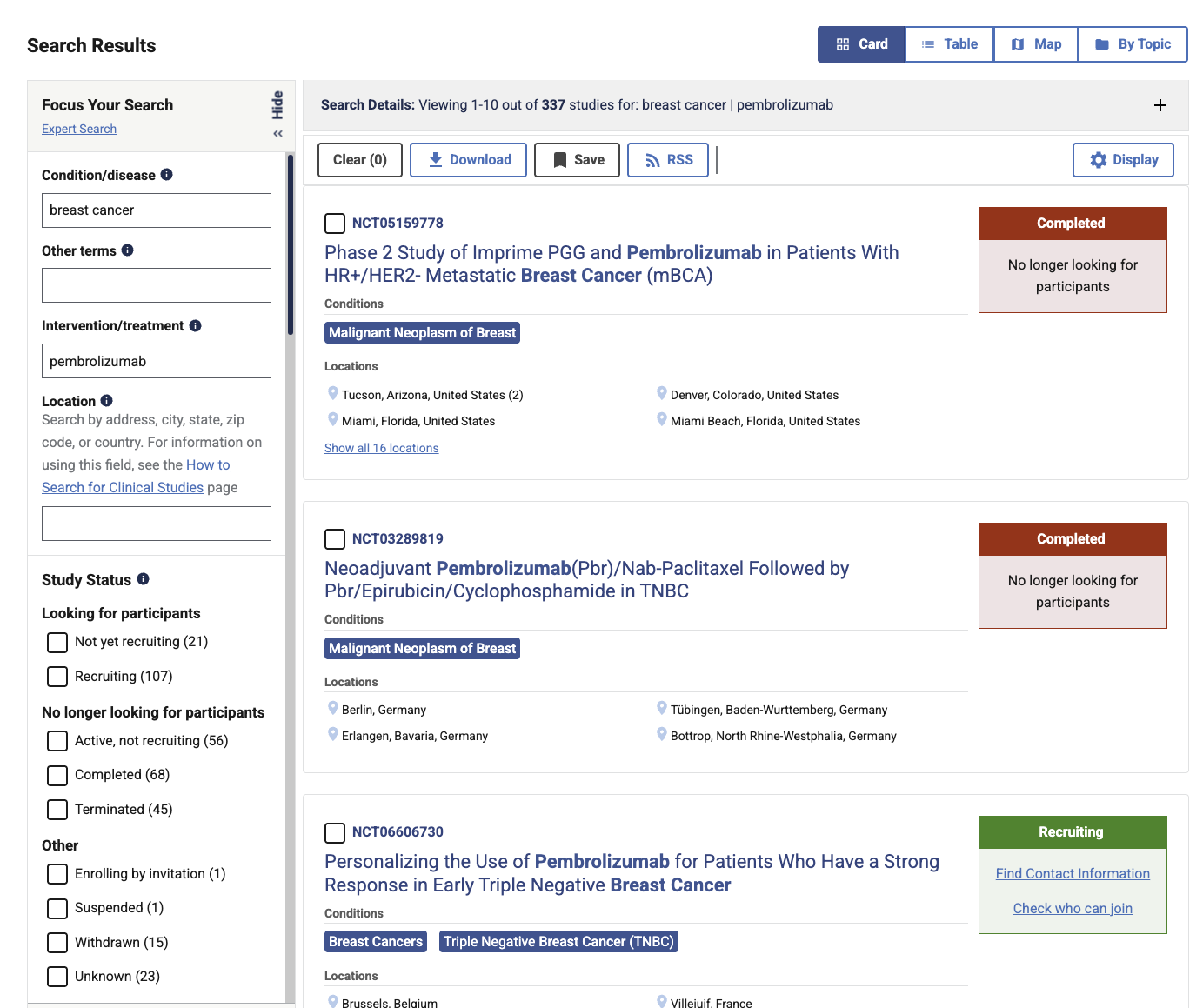Check the Completed (68) filter

(57, 776)
